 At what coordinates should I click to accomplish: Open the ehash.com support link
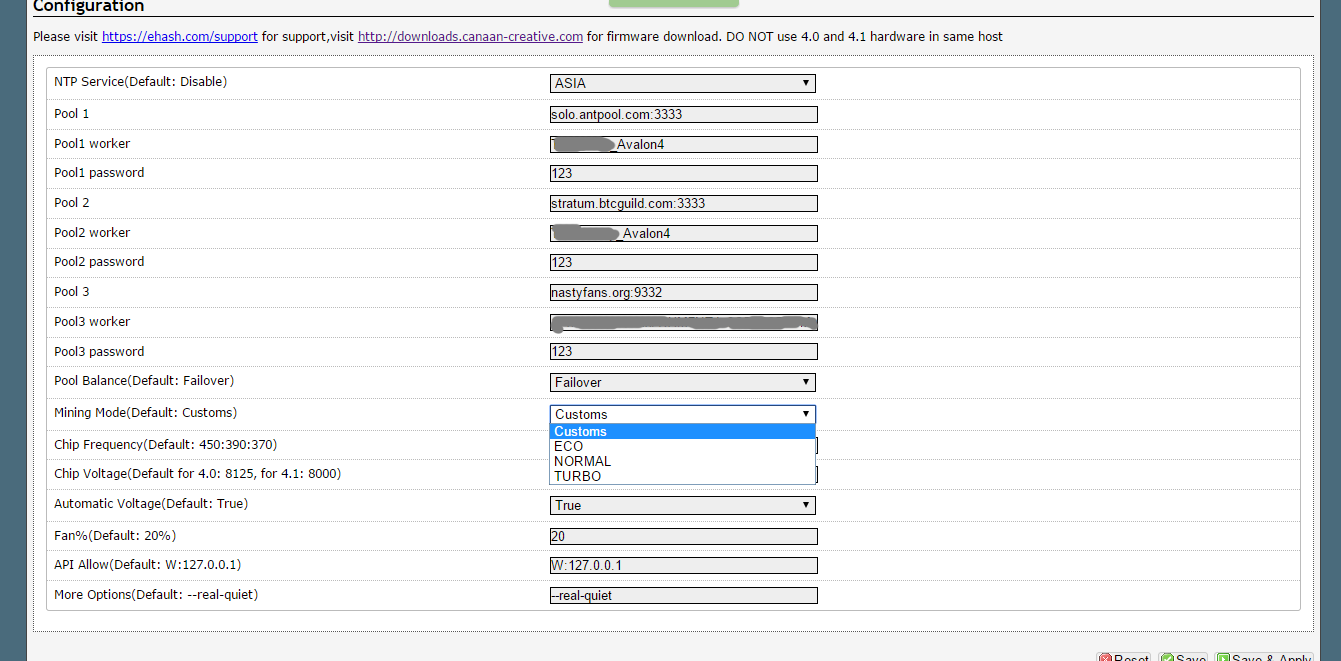tap(179, 36)
